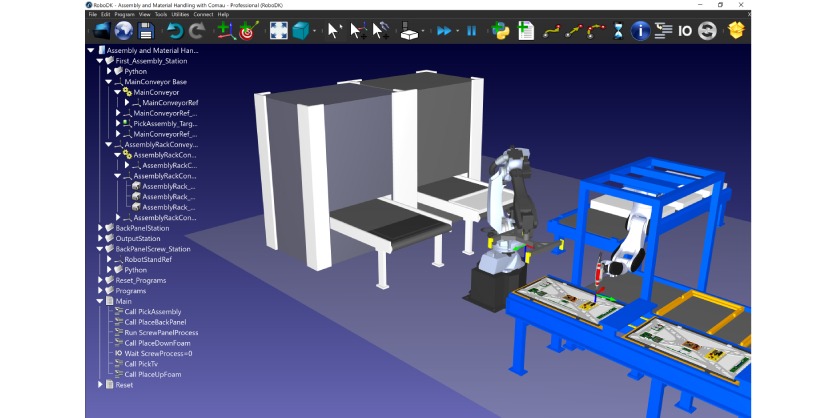Viewport: 836px width, 418px height.
Task: Add a linear move instruction
Action: click(x=574, y=31)
